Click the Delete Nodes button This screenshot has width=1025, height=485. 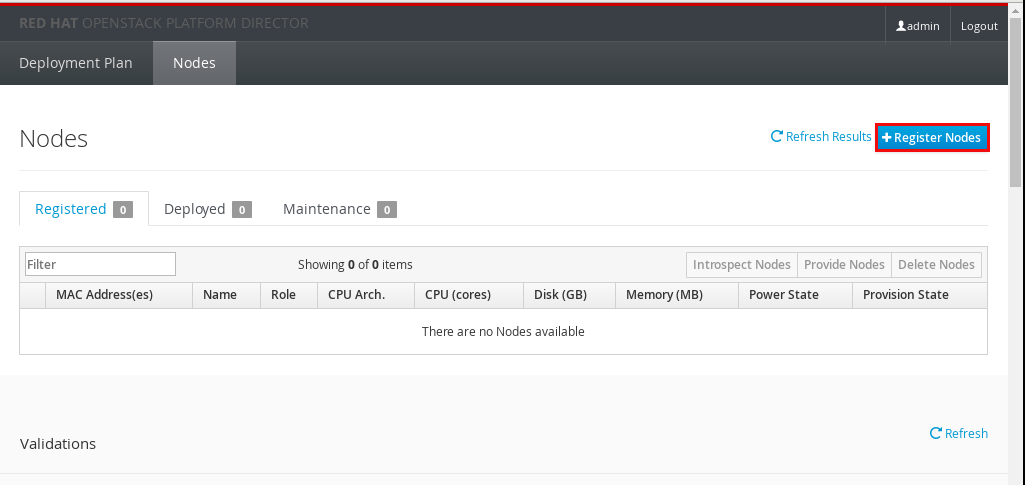click(936, 265)
